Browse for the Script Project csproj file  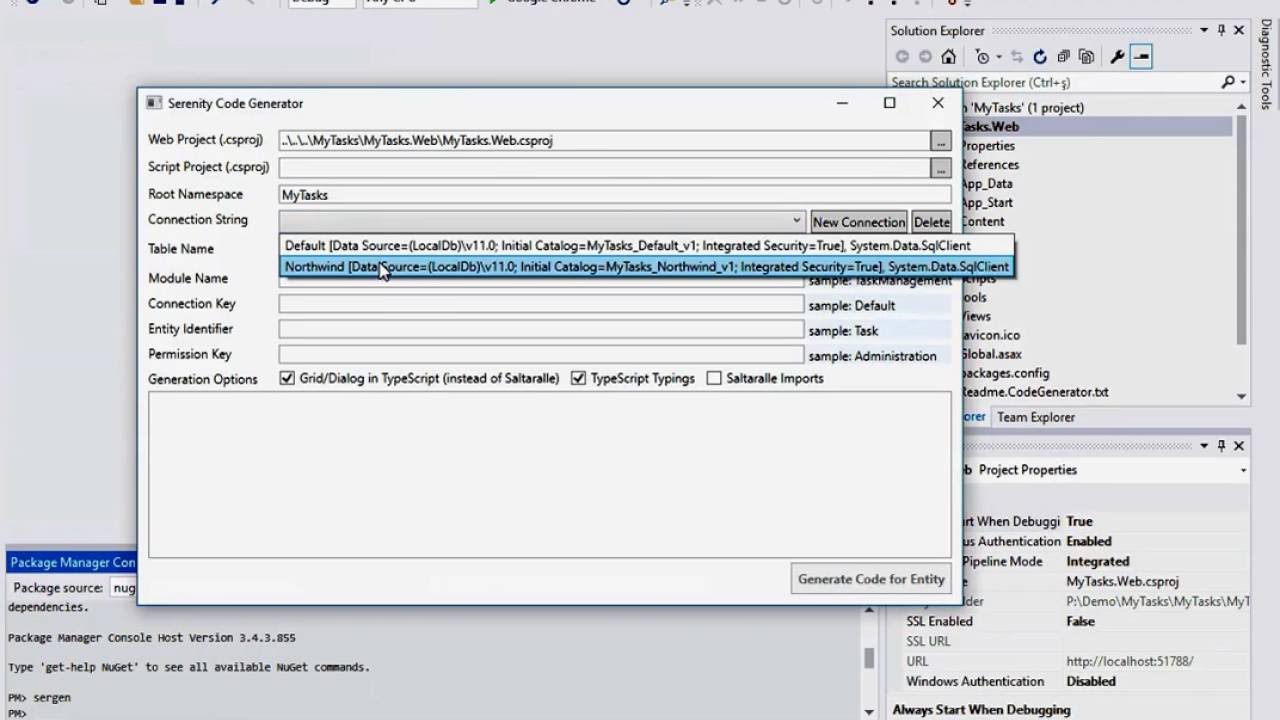(940, 168)
